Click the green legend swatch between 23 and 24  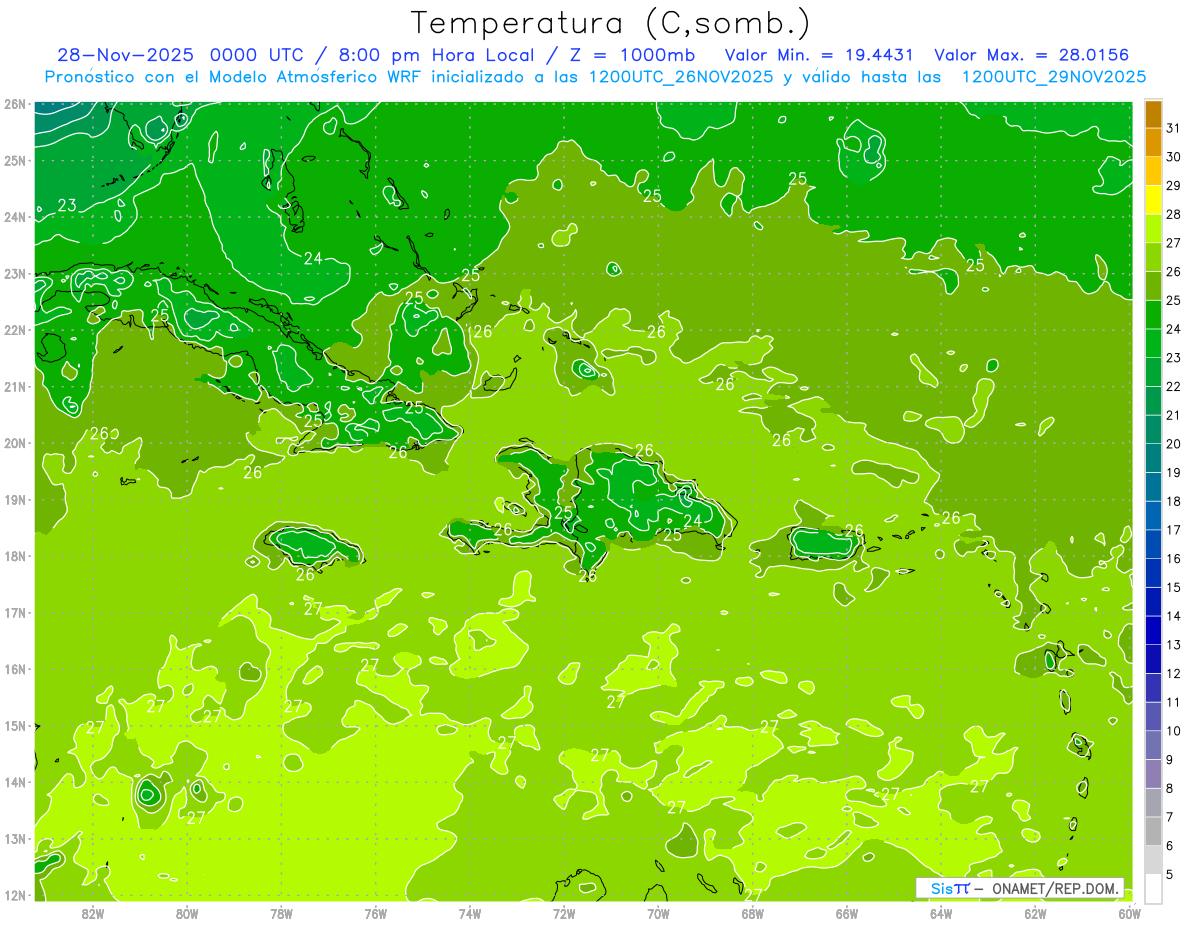[1154, 344]
